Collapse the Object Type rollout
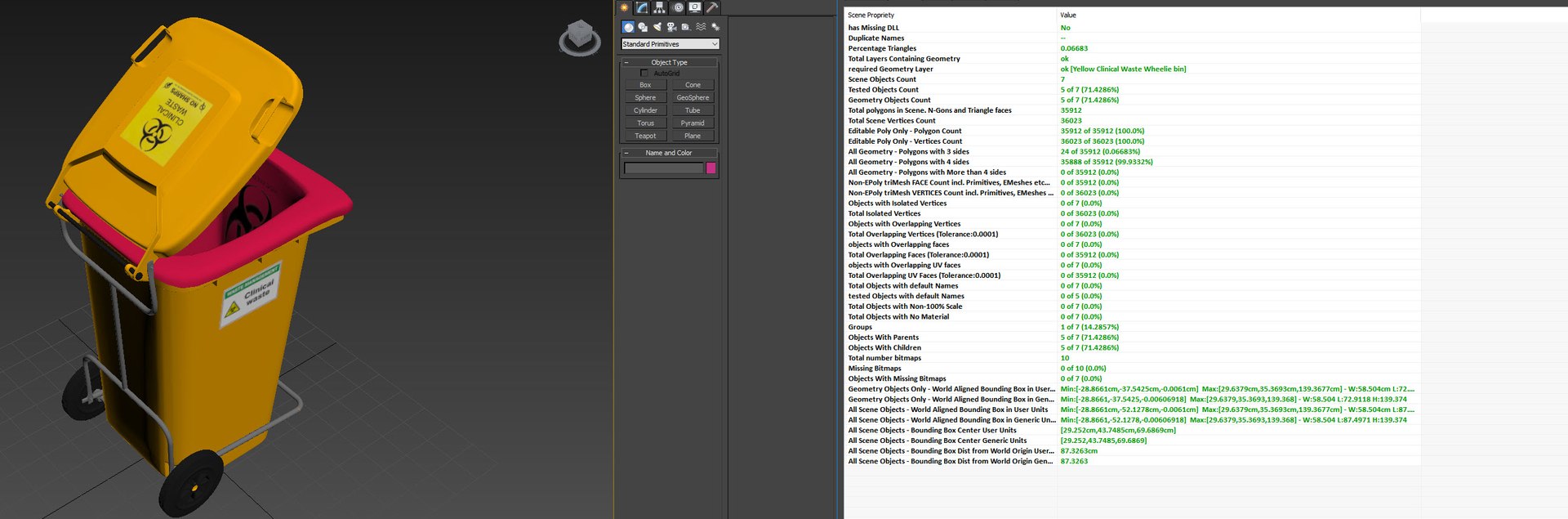Image resolution: width=1568 pixels, height=519 pixels. 669,62
